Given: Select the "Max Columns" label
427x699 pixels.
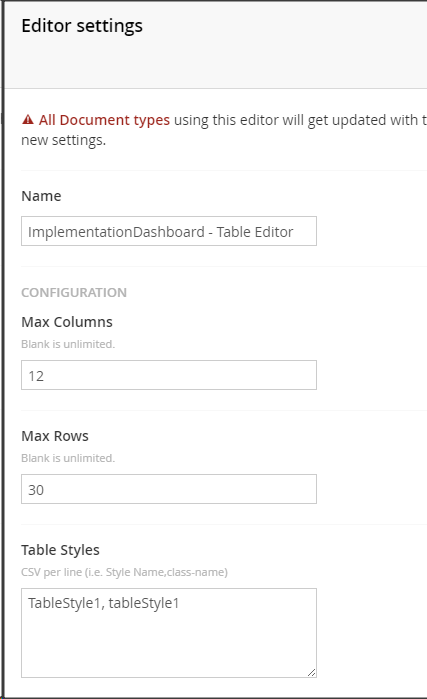Looking at the screenshot, I should (67, 322).
